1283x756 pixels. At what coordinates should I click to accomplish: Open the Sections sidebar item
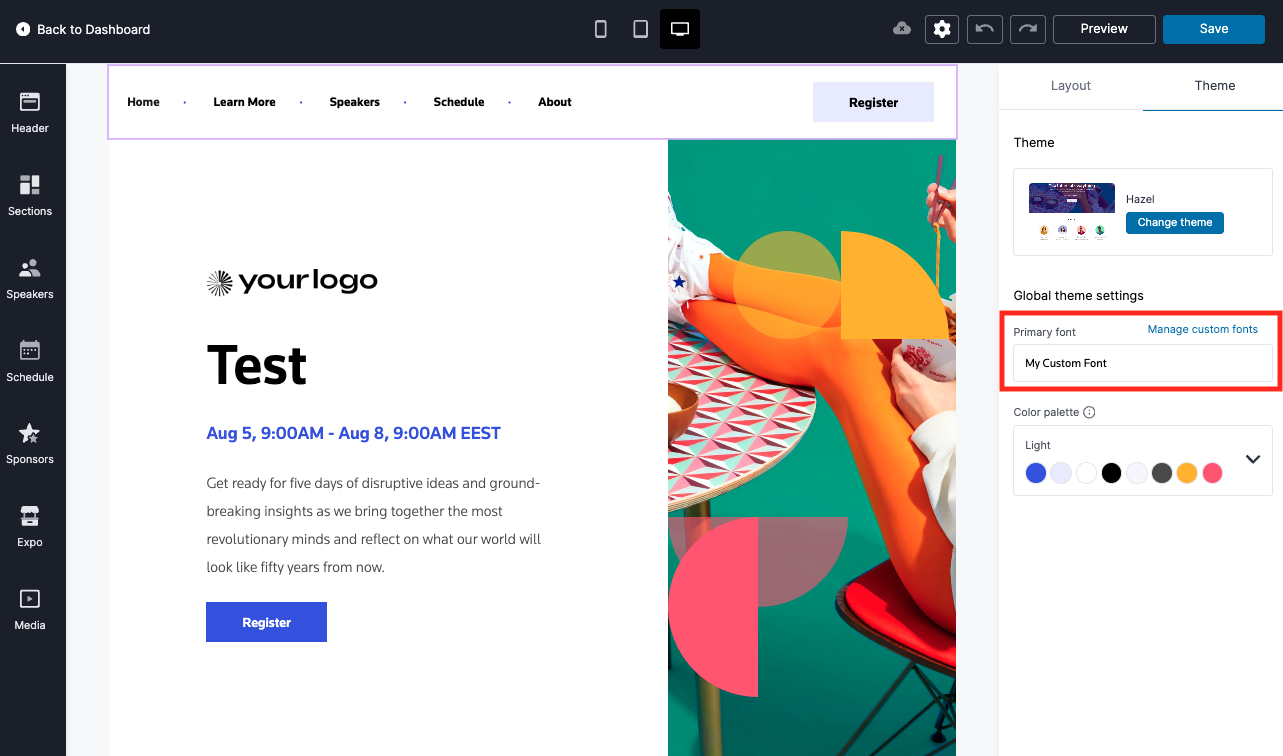point(30,195)
